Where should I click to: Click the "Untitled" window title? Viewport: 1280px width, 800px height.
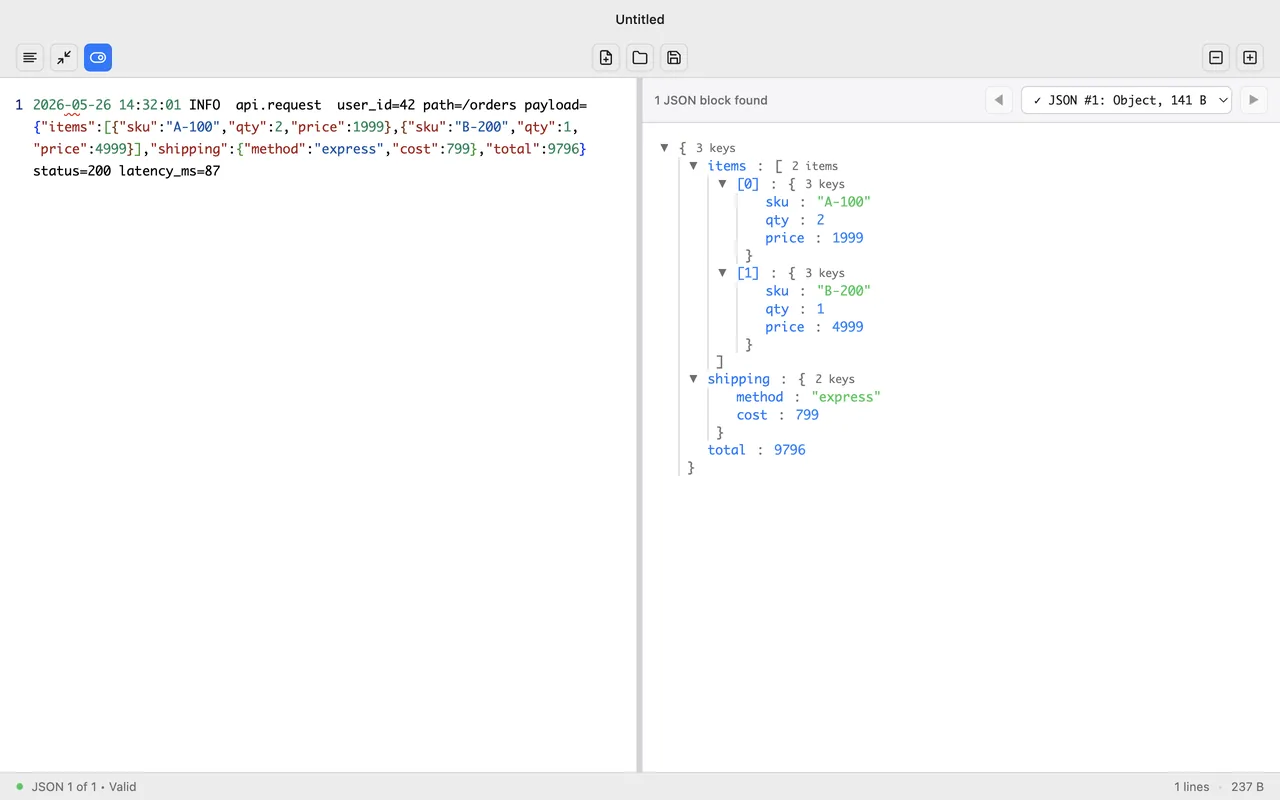click(x=640, y=19)
